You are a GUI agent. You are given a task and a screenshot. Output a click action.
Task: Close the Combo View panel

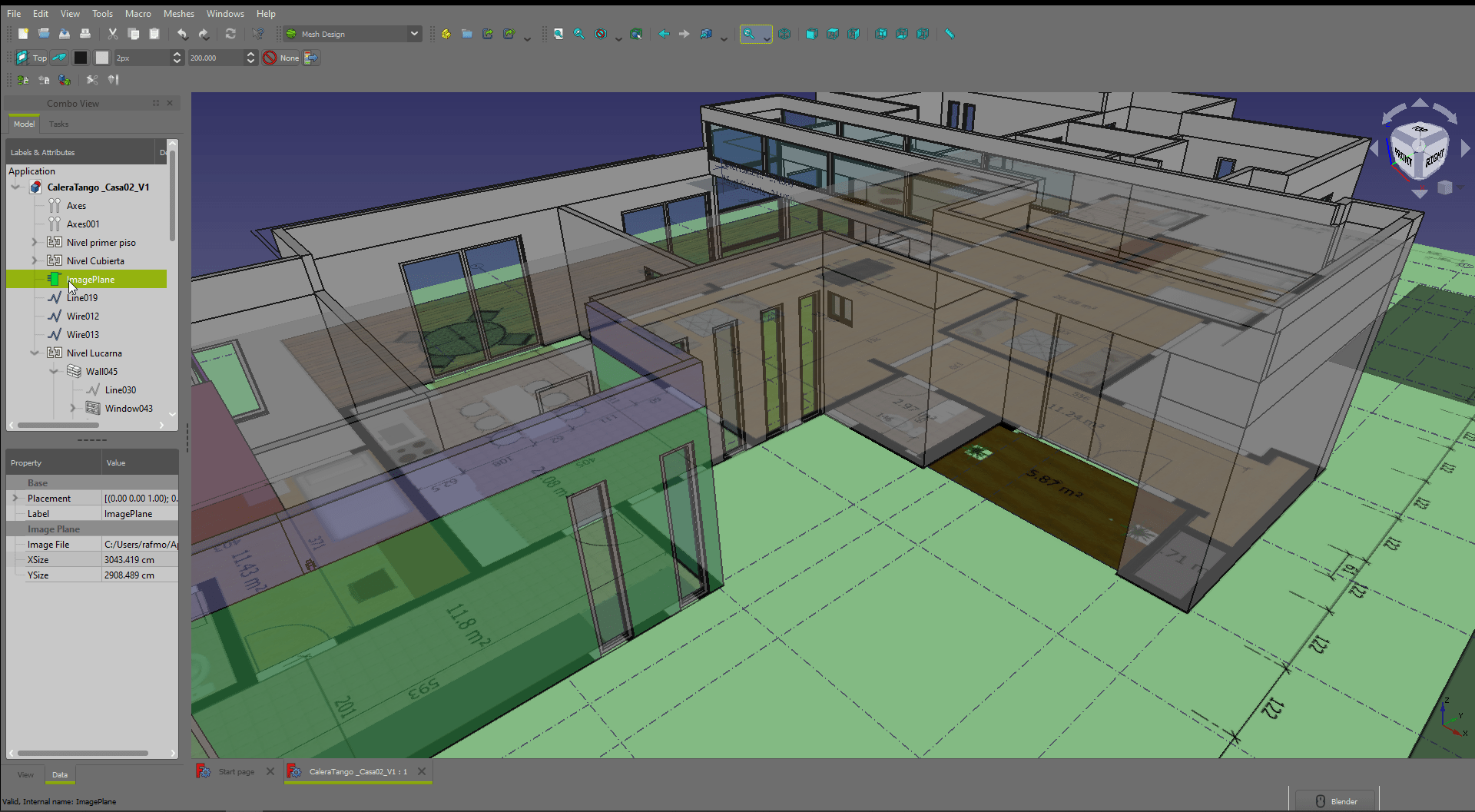tap(170, 103)
